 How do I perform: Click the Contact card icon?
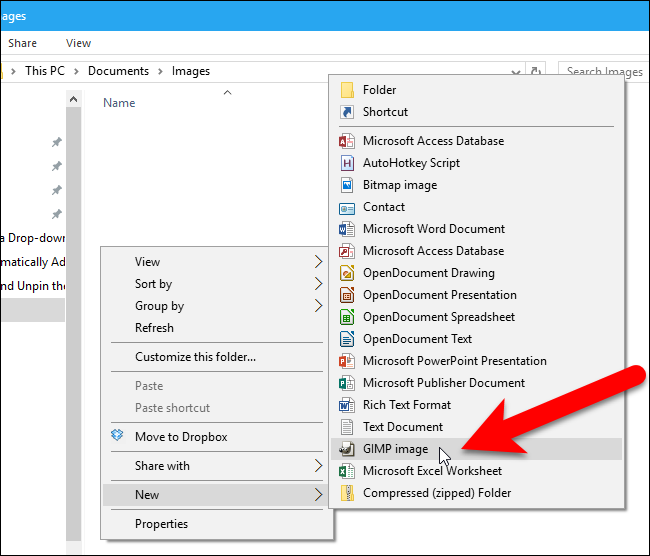tap(347, 207)
